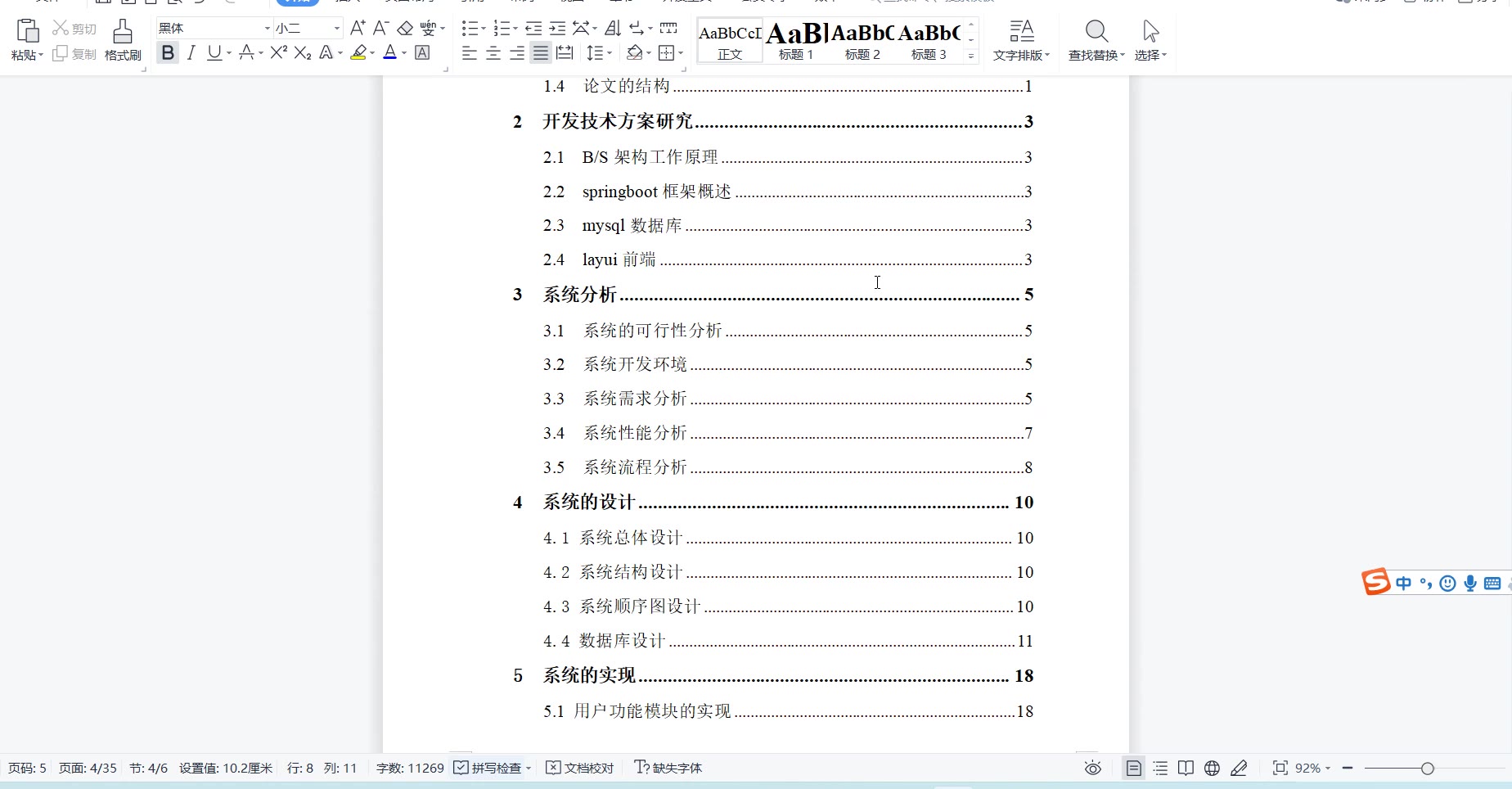Toggle underline formatting

(214, 53)
